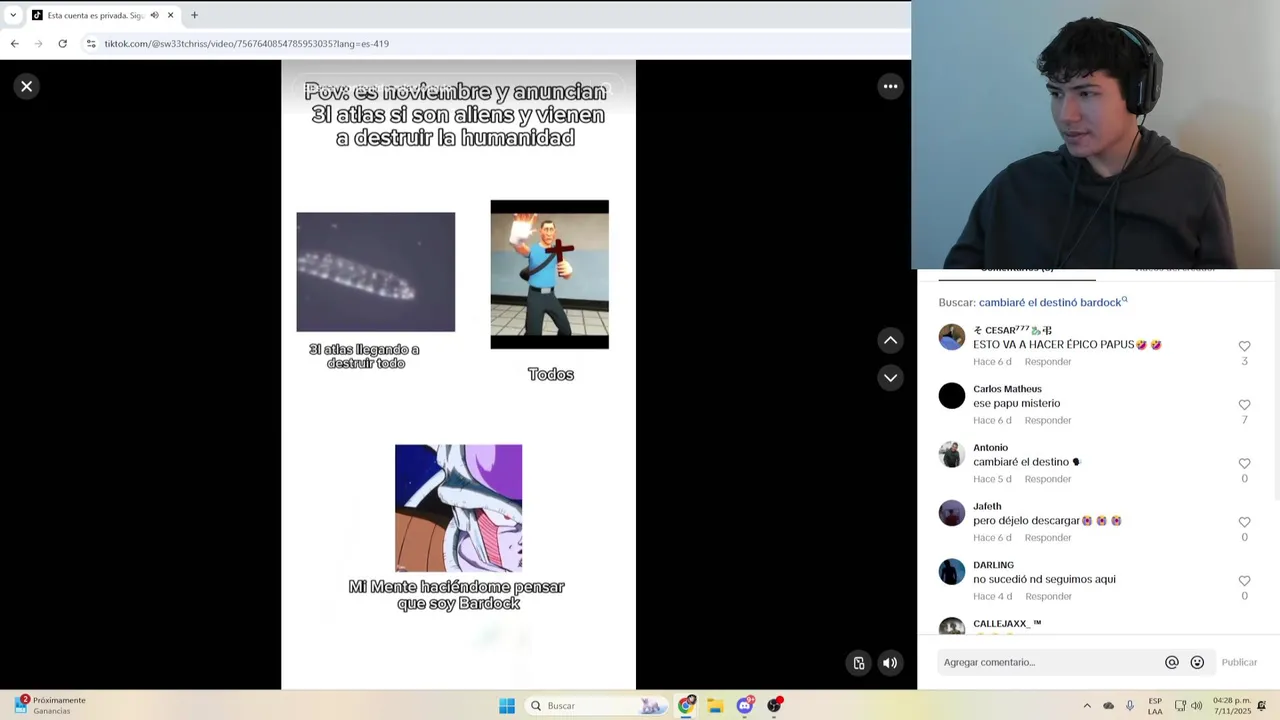The height and width of the screenshot is (720, 1280).
Task: Toggle auto-scroll icon beside volume button
Action: click(858, 663)
